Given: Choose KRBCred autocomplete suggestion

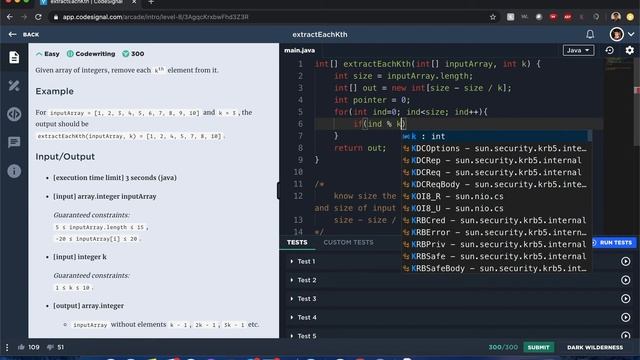Looking at the screenshot, I should [x=496, y=220].
